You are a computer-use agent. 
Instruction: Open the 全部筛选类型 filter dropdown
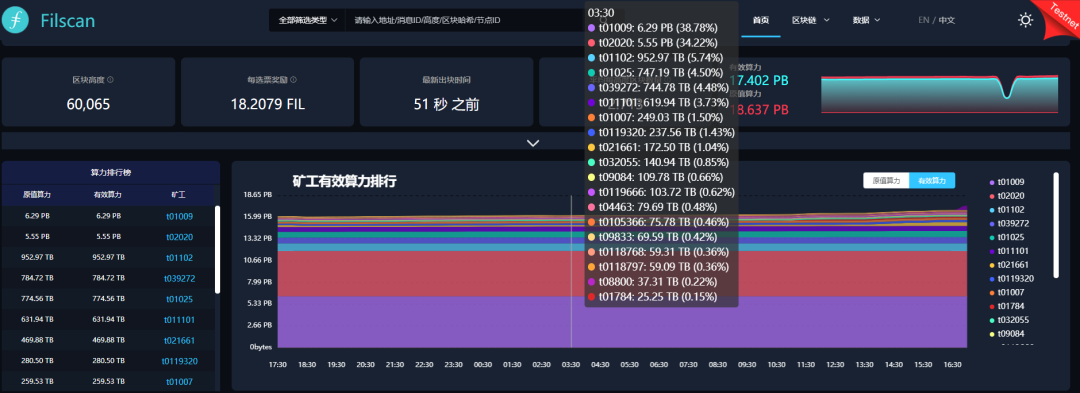pos(308,20)
